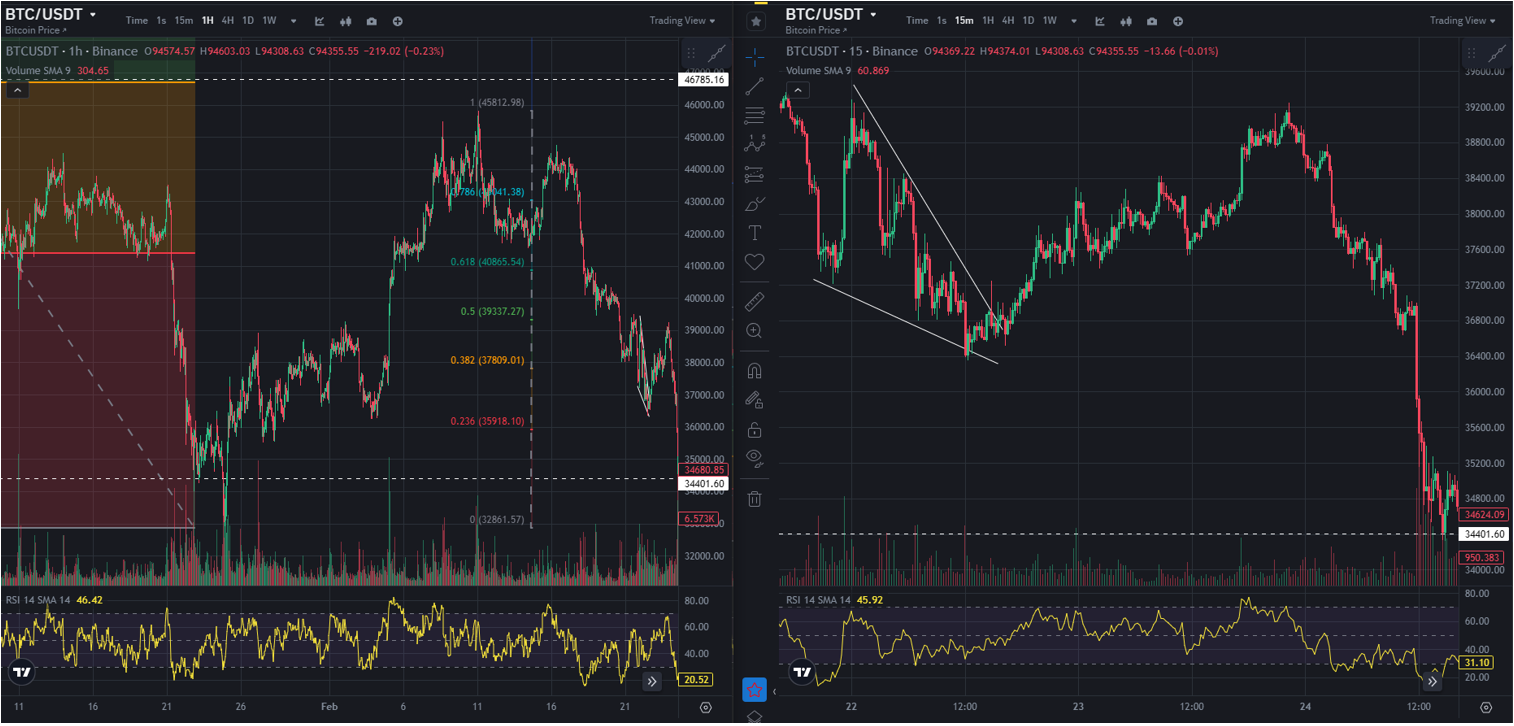Open the long/short position forecasting tool
The image size is (1514, 726).
point(755,174)
